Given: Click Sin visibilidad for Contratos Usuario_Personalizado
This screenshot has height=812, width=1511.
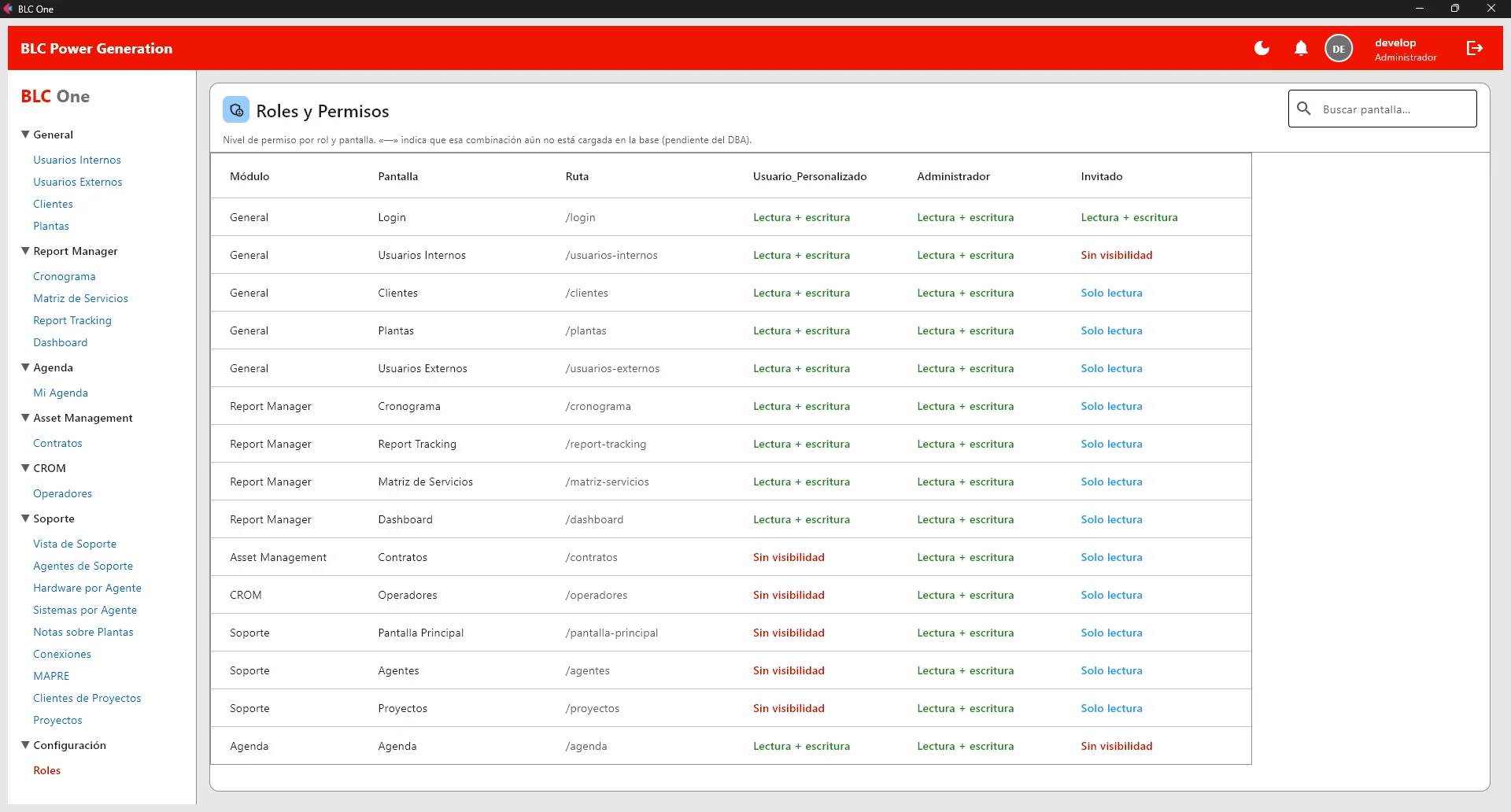Looking at the screenshot, I should pos(789,557).
